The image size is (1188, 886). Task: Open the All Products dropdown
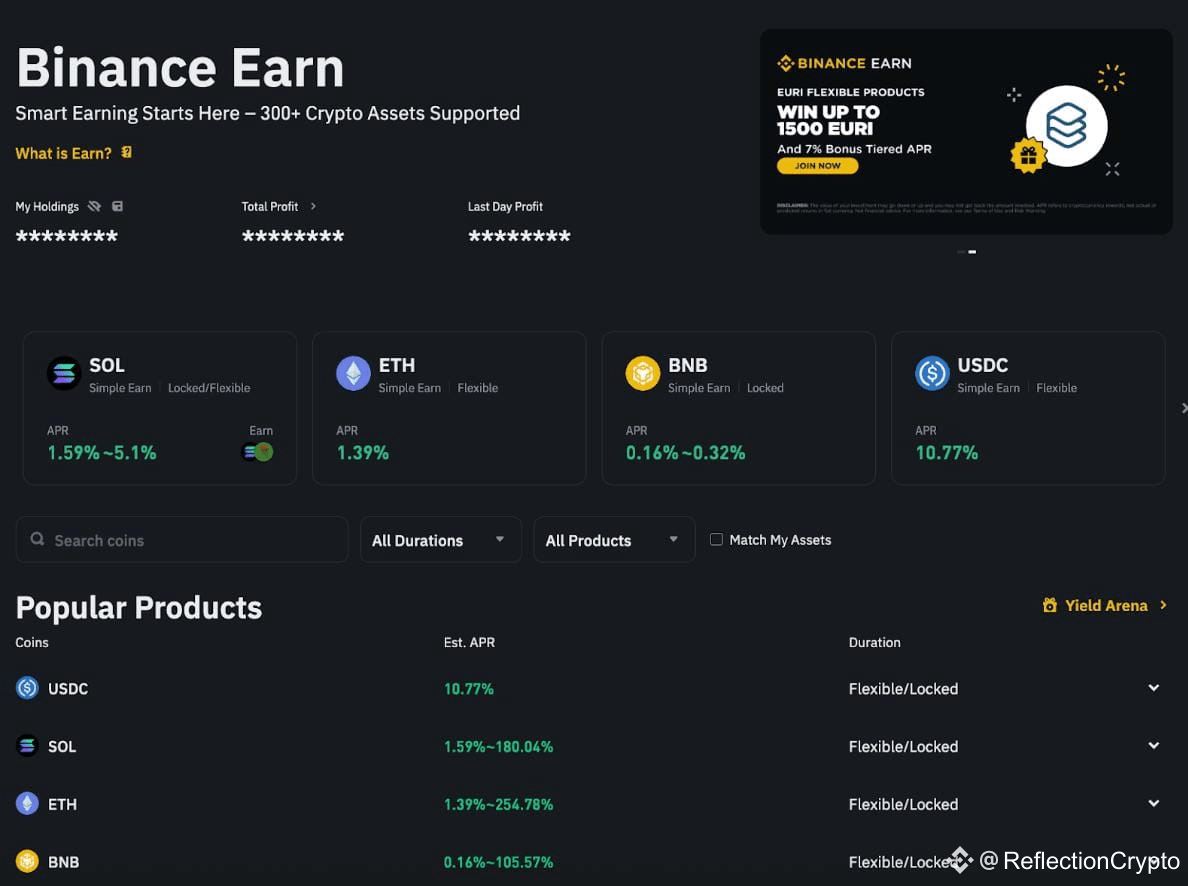click(x=613, y=540)
